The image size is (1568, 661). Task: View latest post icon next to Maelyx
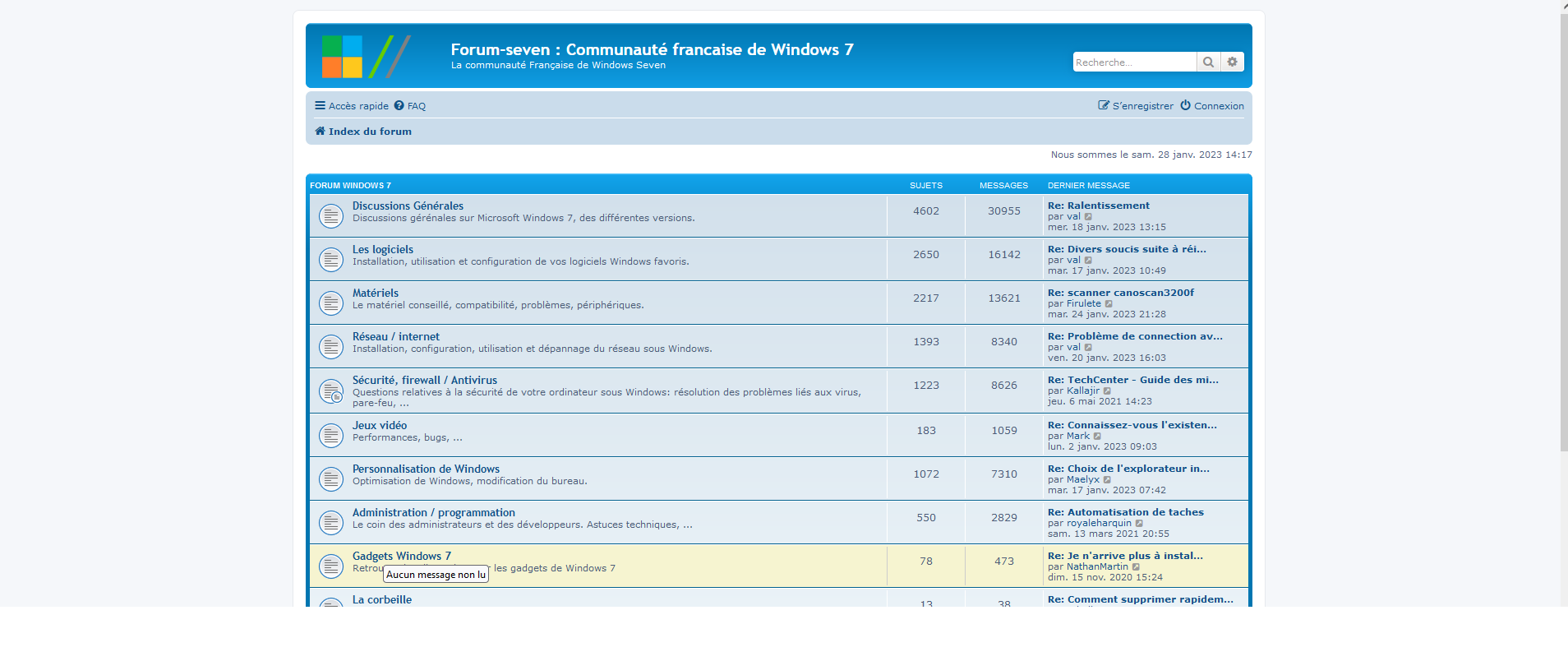tap(1107, 480)
